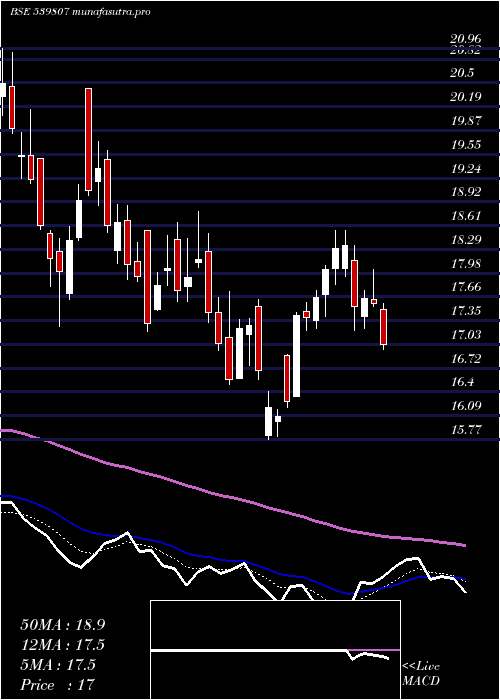This screenshot has height=700, width=500.
Task: Click the 17.03 price level label
Action: (466, 334)
